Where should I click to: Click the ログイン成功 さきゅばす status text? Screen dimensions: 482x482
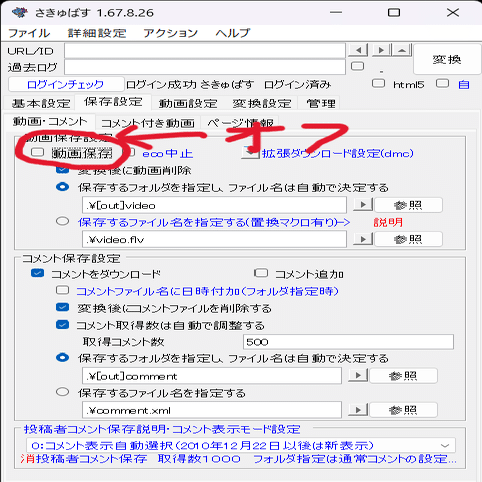[190, 85]
